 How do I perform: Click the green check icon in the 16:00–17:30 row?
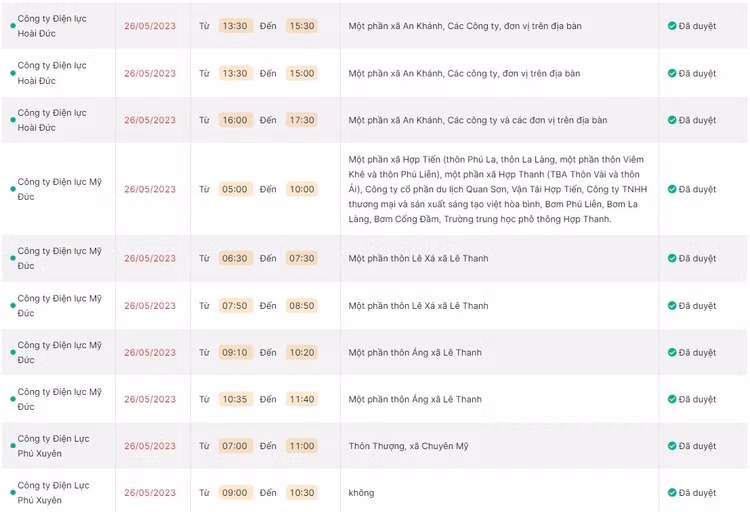point(672,120)
